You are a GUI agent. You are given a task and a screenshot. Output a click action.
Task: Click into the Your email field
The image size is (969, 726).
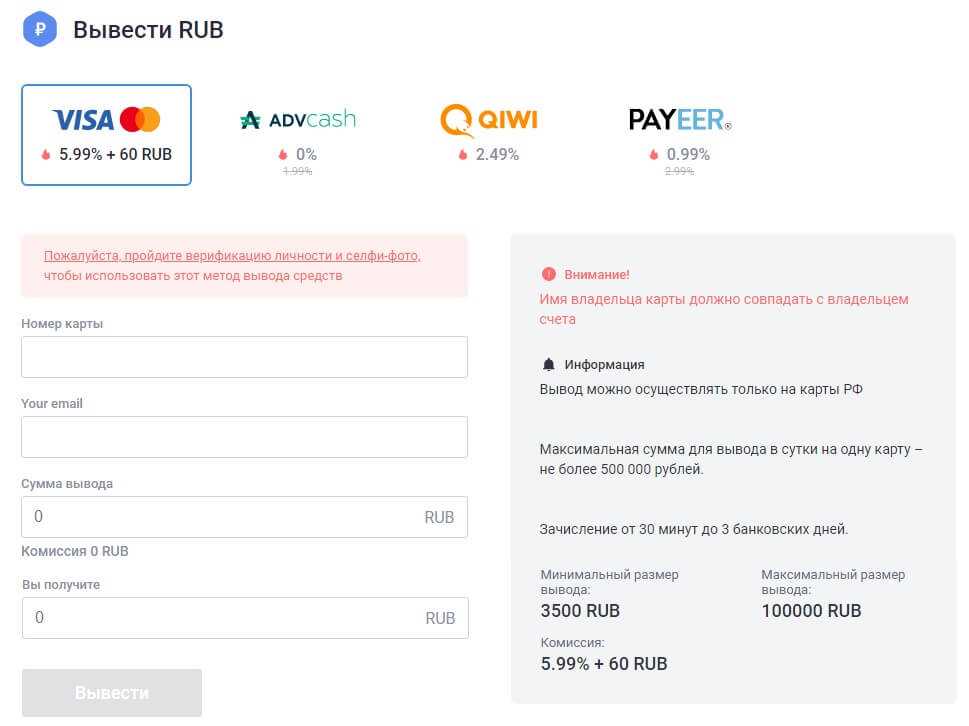(x=244, y=437)
